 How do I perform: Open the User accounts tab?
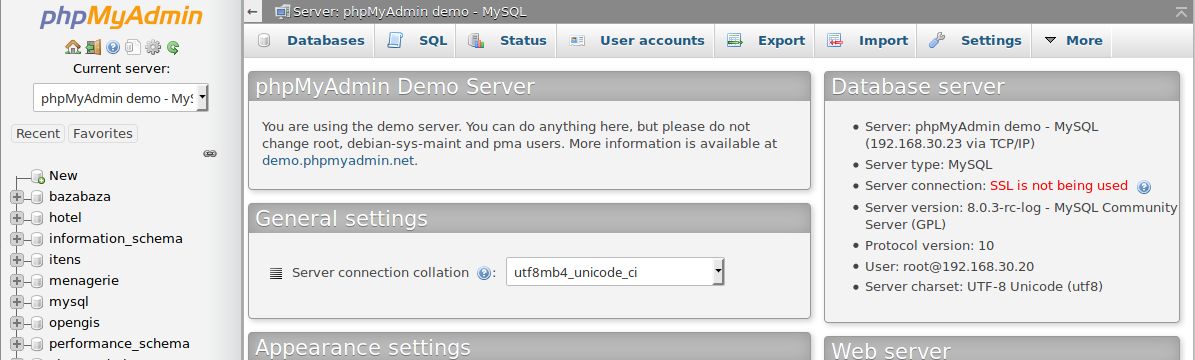pyautogui.click(x=636, y=41)
